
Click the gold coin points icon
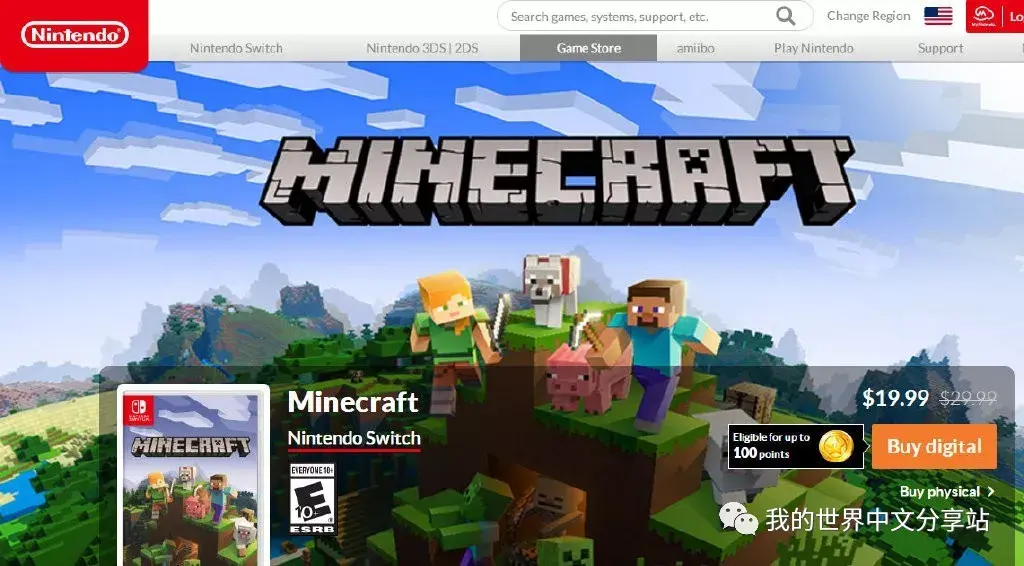coord(836,446)
